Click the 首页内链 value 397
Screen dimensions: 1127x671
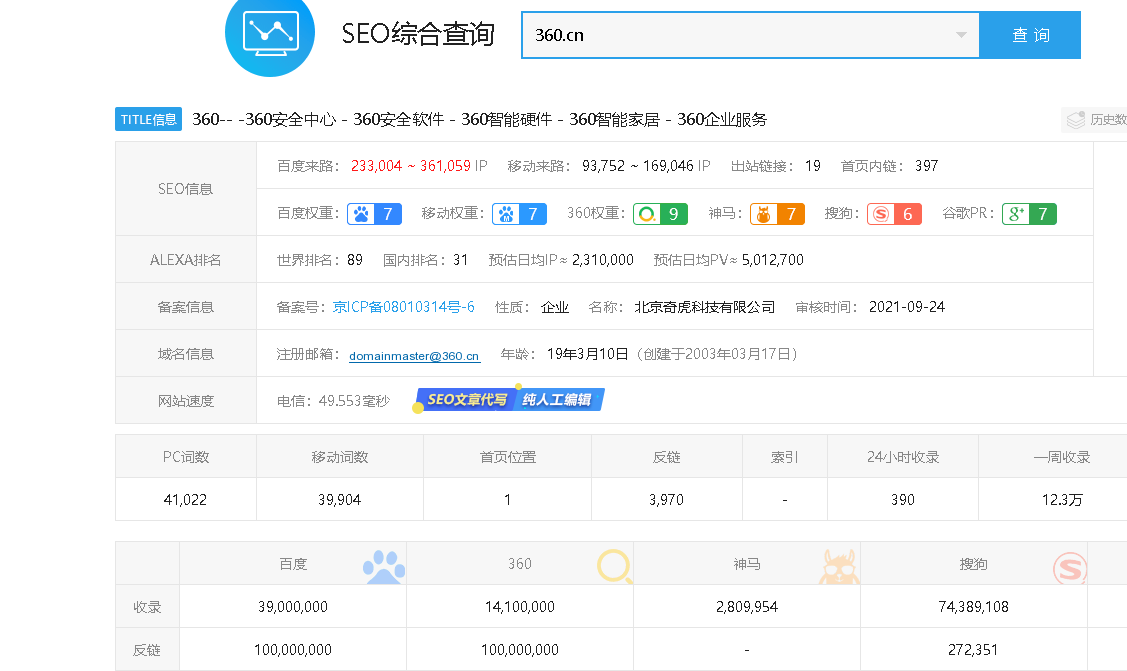926,166
